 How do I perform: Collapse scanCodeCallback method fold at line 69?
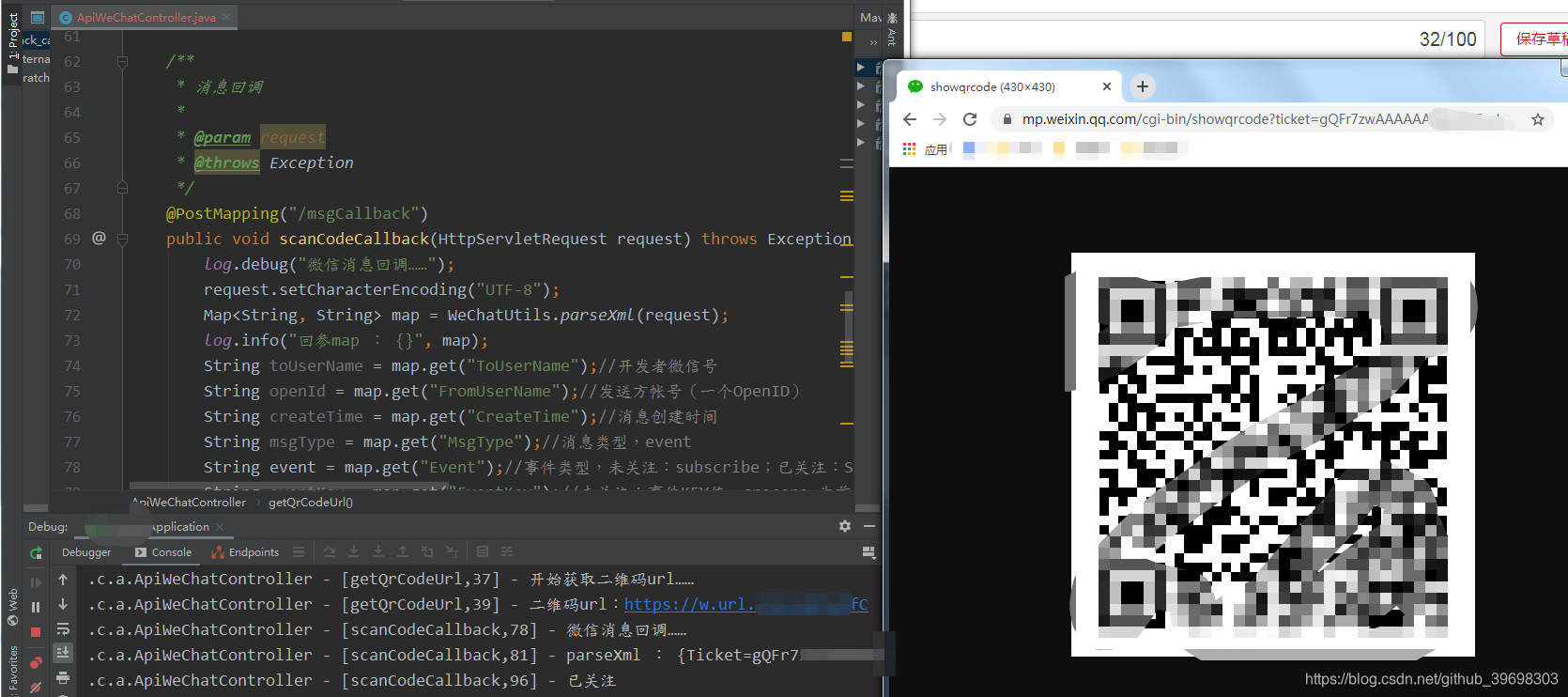(122, 240)
